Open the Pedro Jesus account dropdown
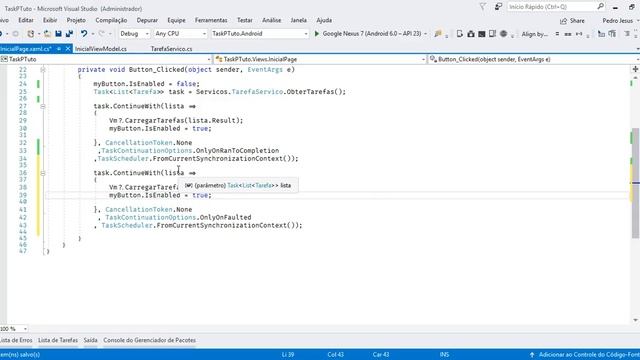640x360 pixels. [620, 20]
